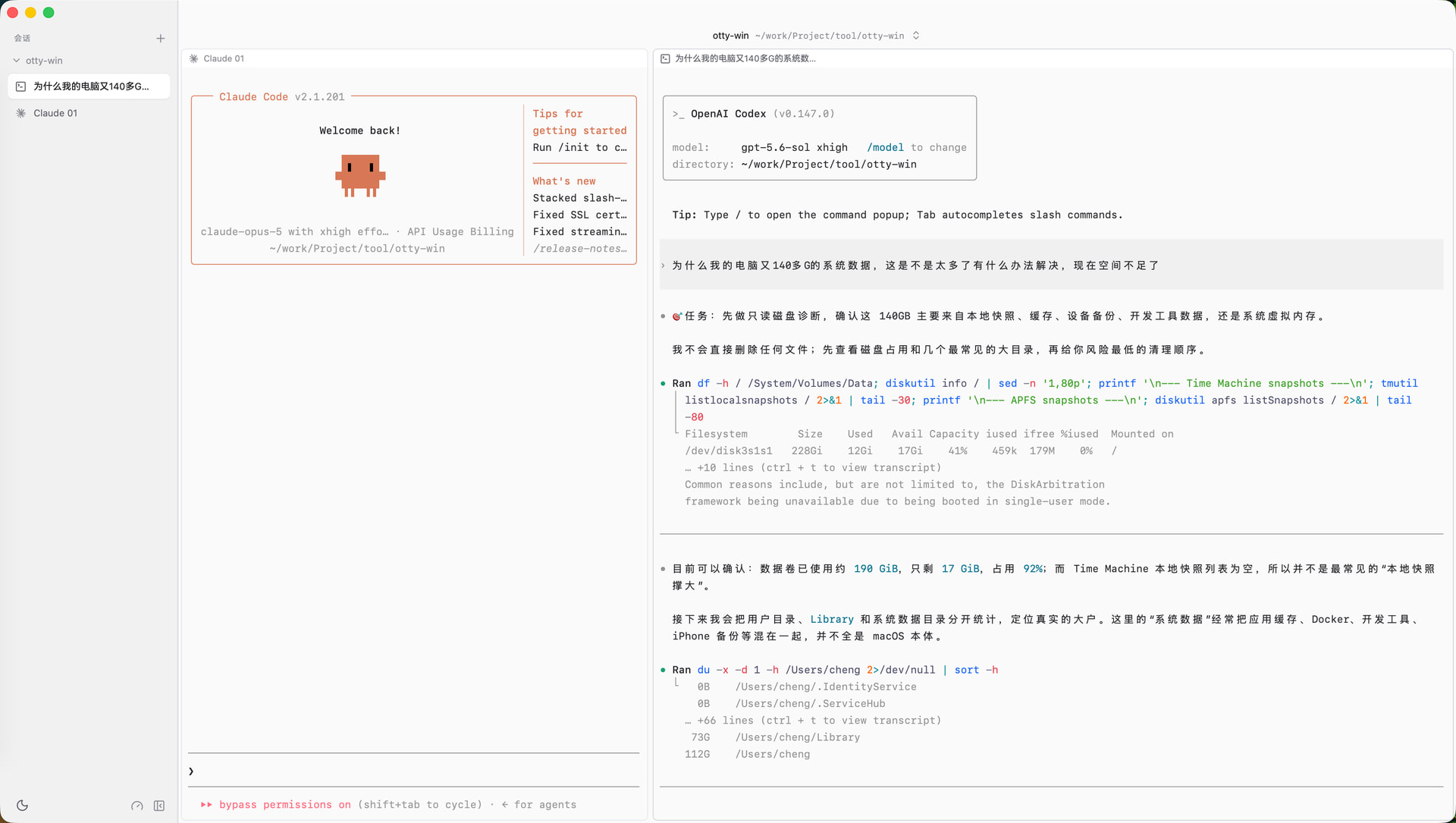Click the Fixed SSL cert… changelog line
This screenshot has width=1456, height=823.
pyautogui.click(x=579, y=215)
